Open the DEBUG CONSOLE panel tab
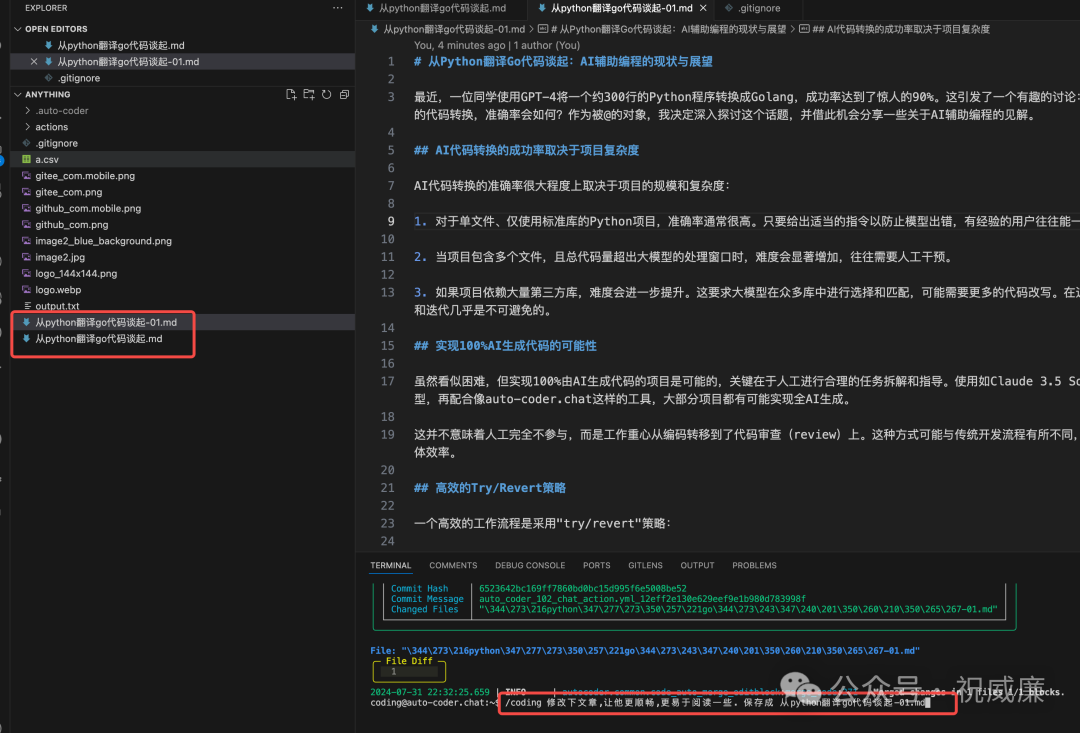This screenshot has height=733, width=1080. click(530, 566)
